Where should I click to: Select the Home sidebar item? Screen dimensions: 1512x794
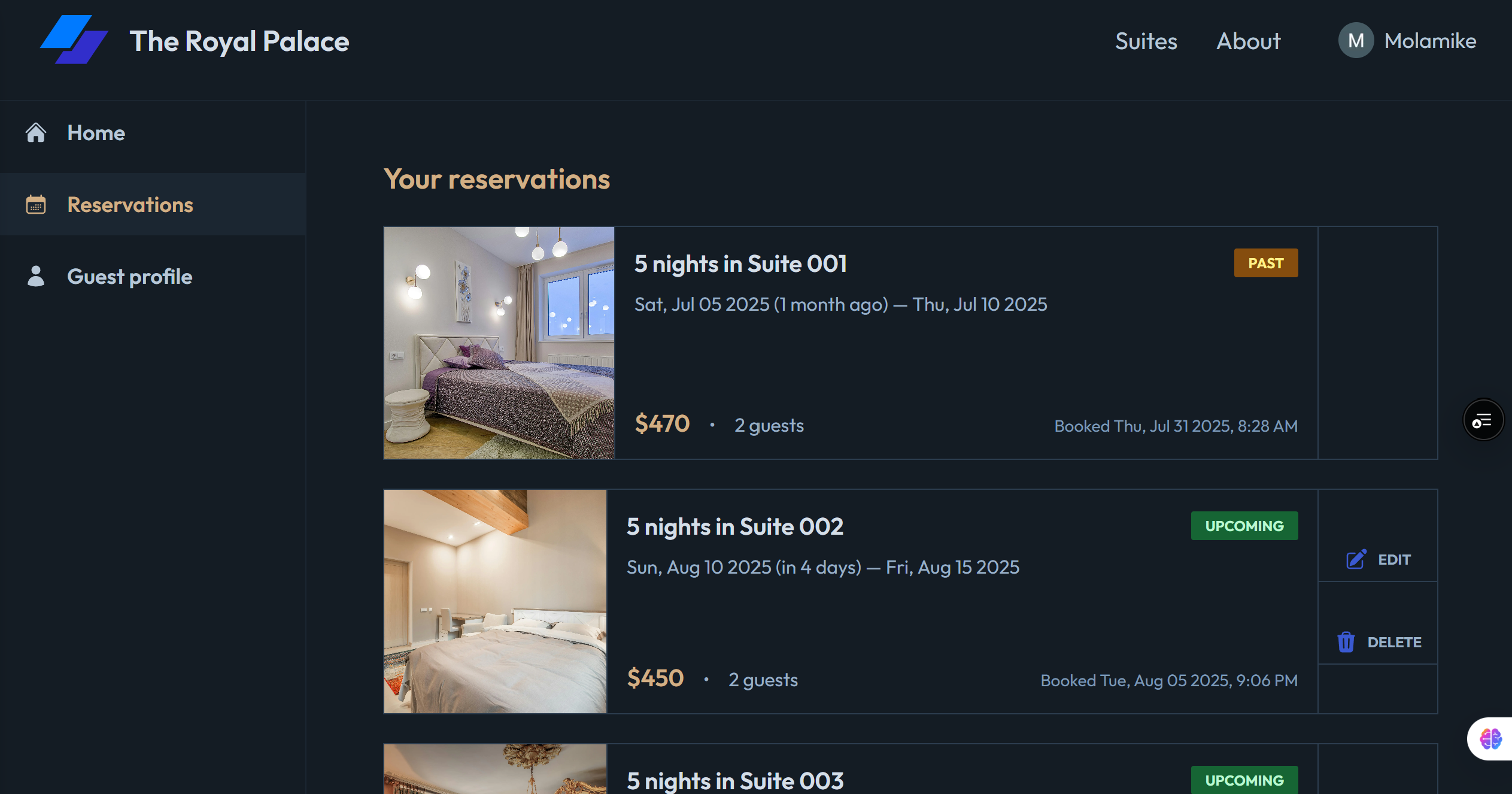coord(153,133)
